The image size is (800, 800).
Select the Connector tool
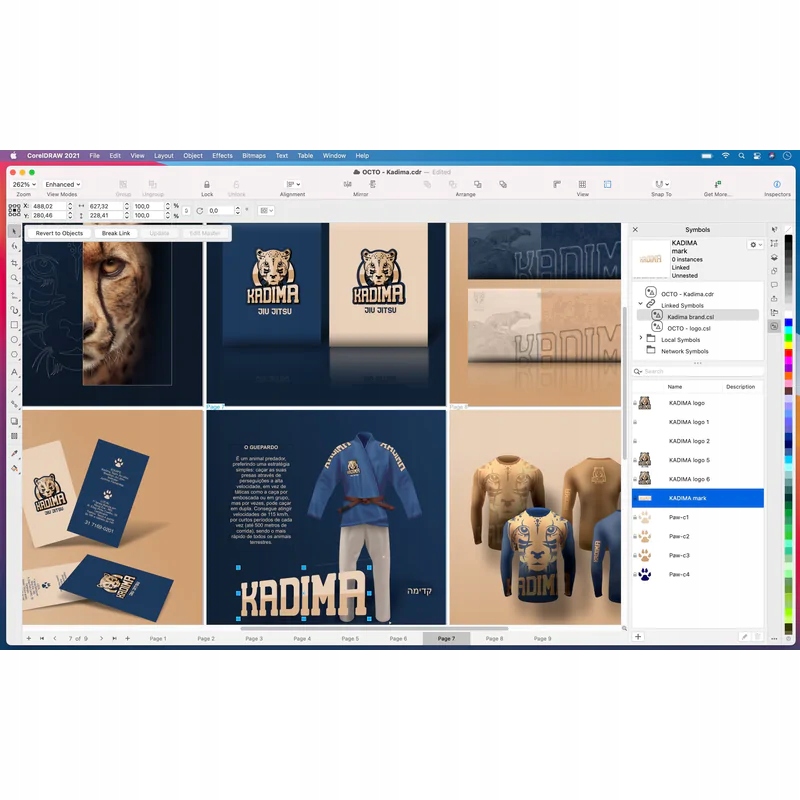[x=14, y=404]
